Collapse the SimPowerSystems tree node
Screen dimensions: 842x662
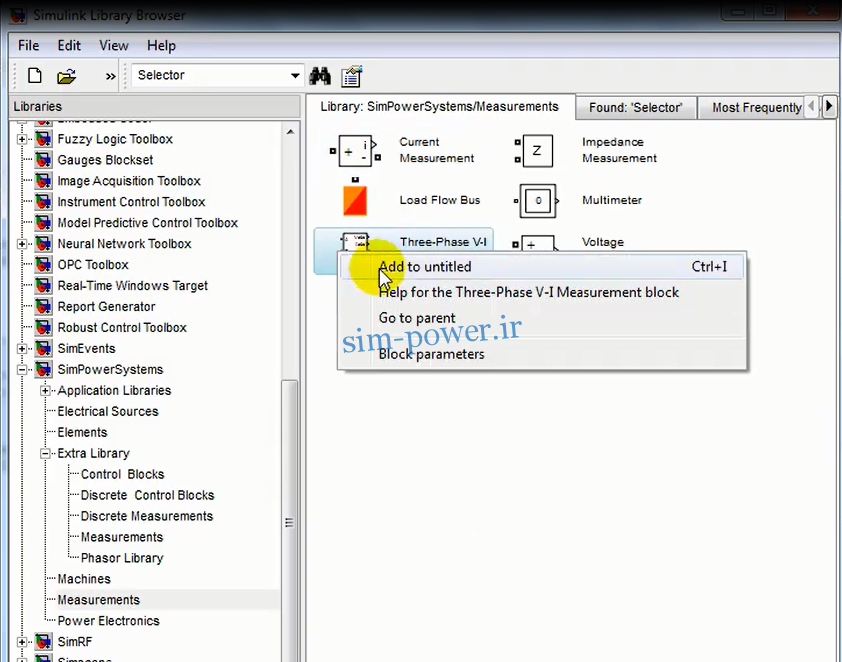click(x=21, y=370)
